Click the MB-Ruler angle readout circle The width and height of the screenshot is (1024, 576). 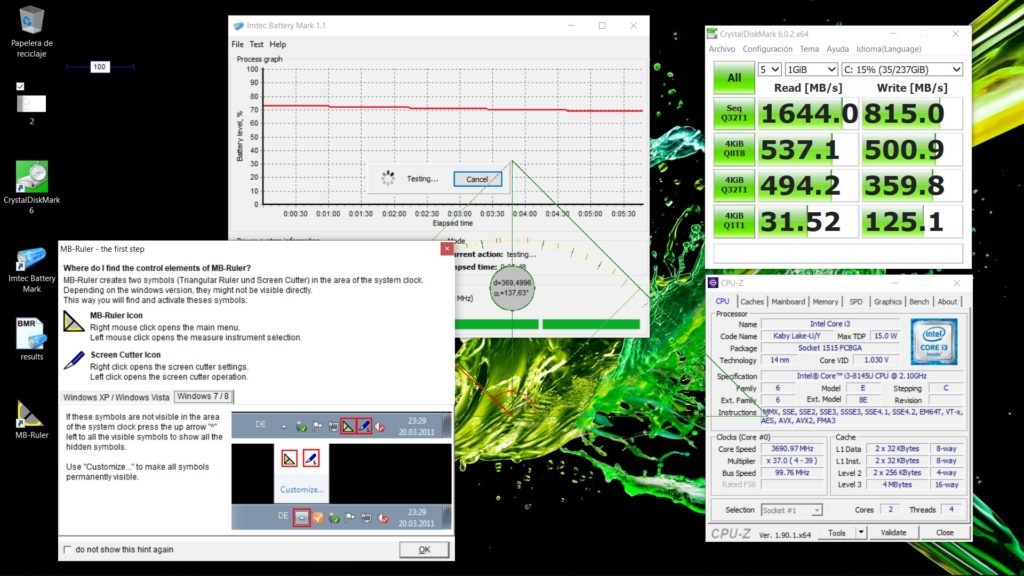point(512,288)
